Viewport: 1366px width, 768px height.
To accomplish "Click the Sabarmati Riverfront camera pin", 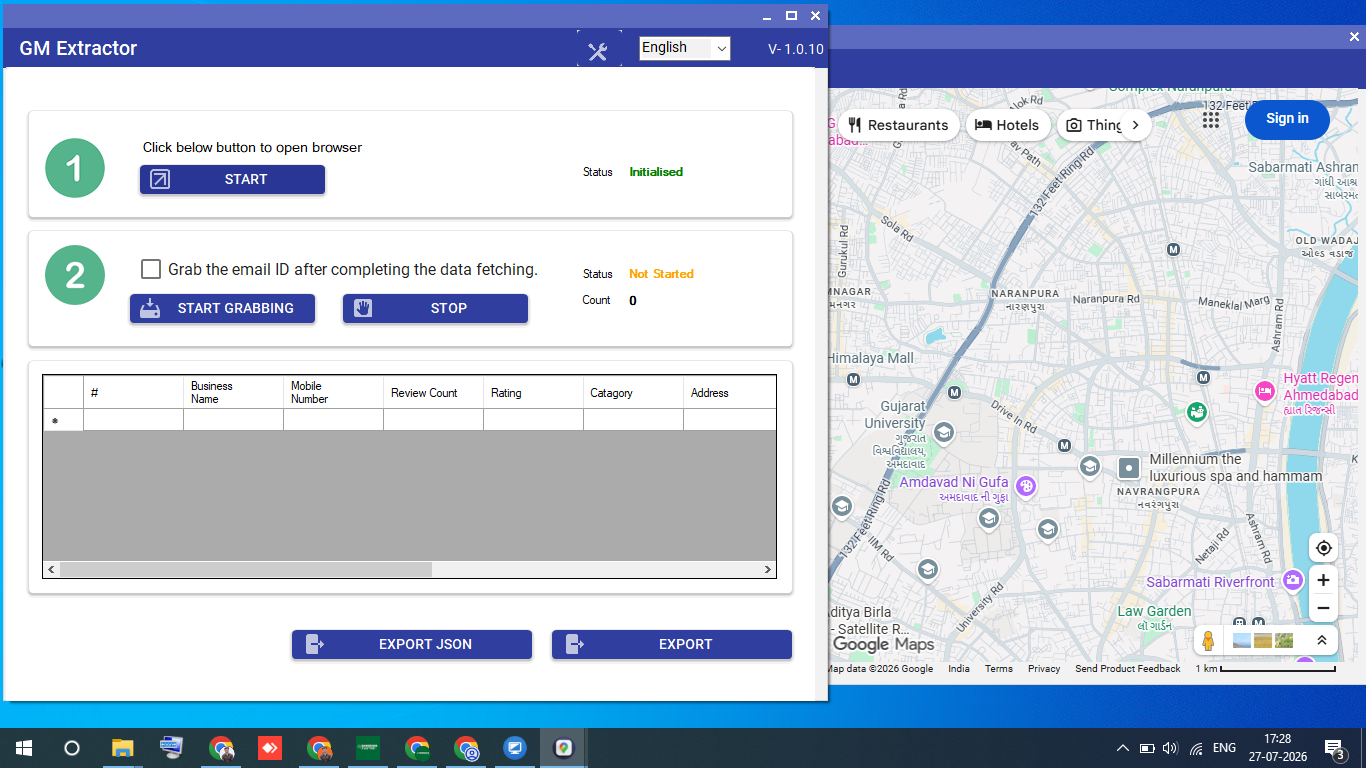I will 1293,580.
